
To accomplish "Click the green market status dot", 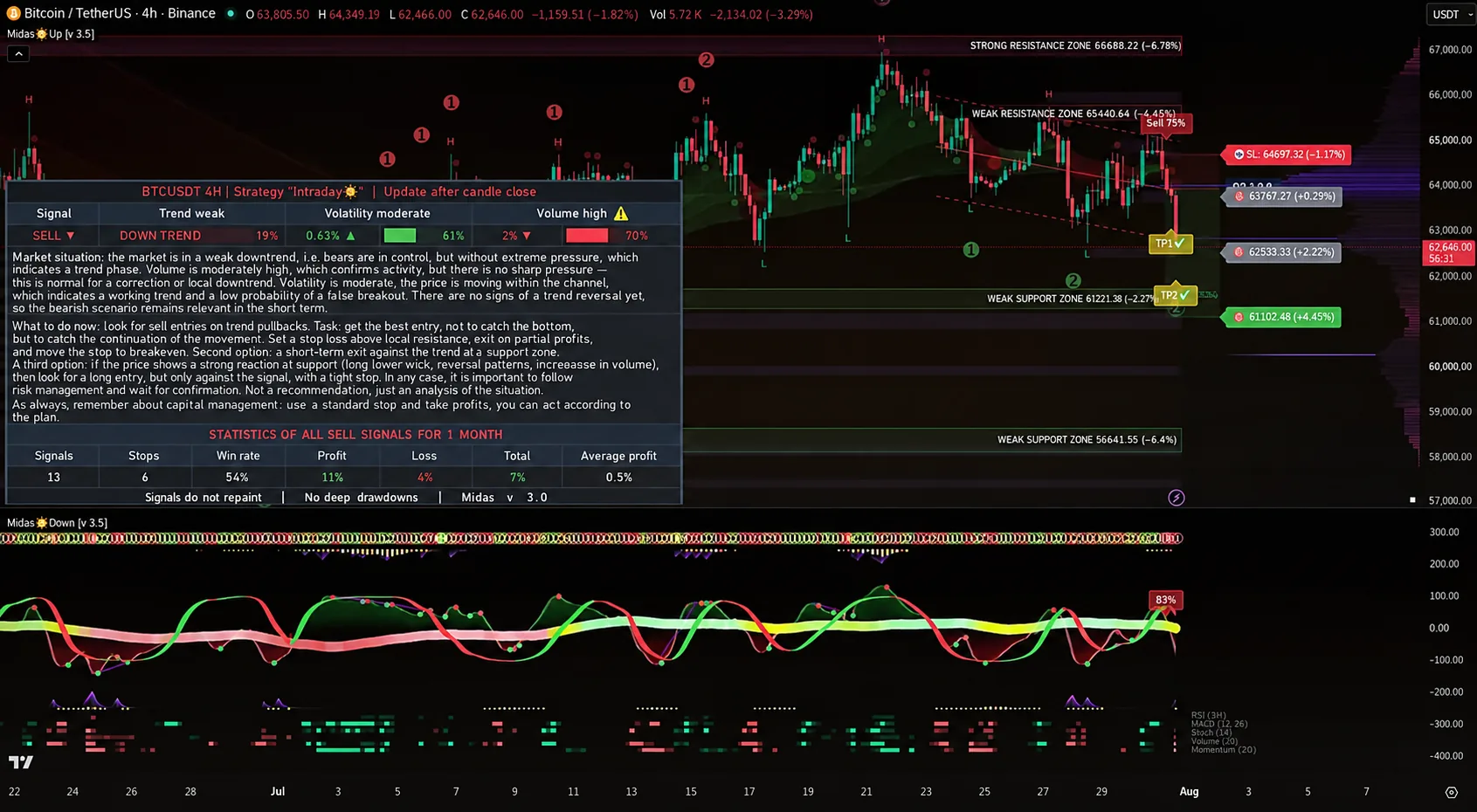I will (x=231, y=14).
